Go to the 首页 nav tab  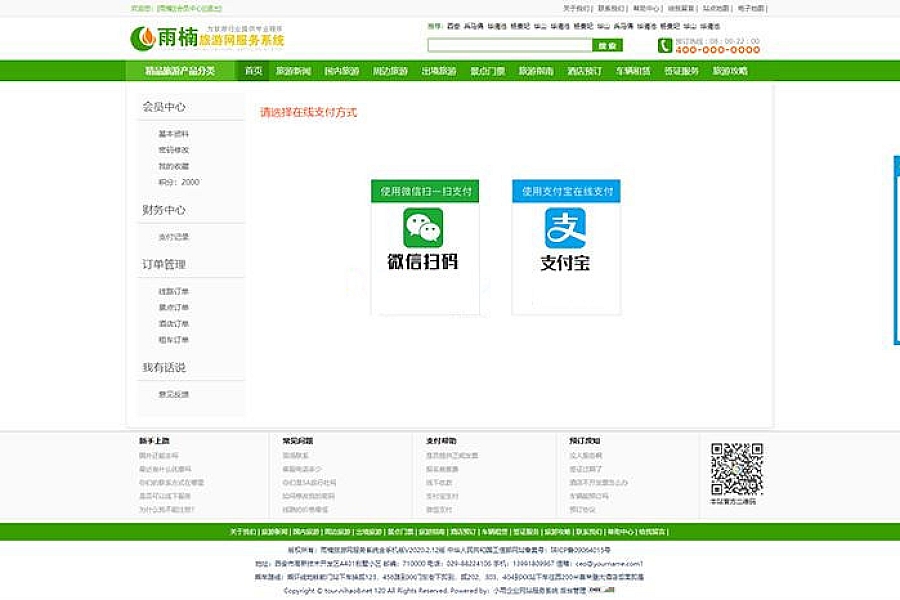pyautogui.click(x=253, y=71)
